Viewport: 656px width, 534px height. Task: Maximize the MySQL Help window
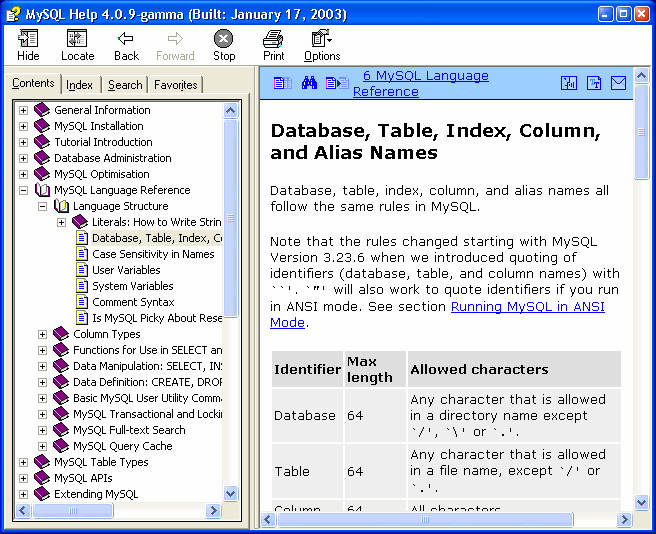tap(623, 14)
